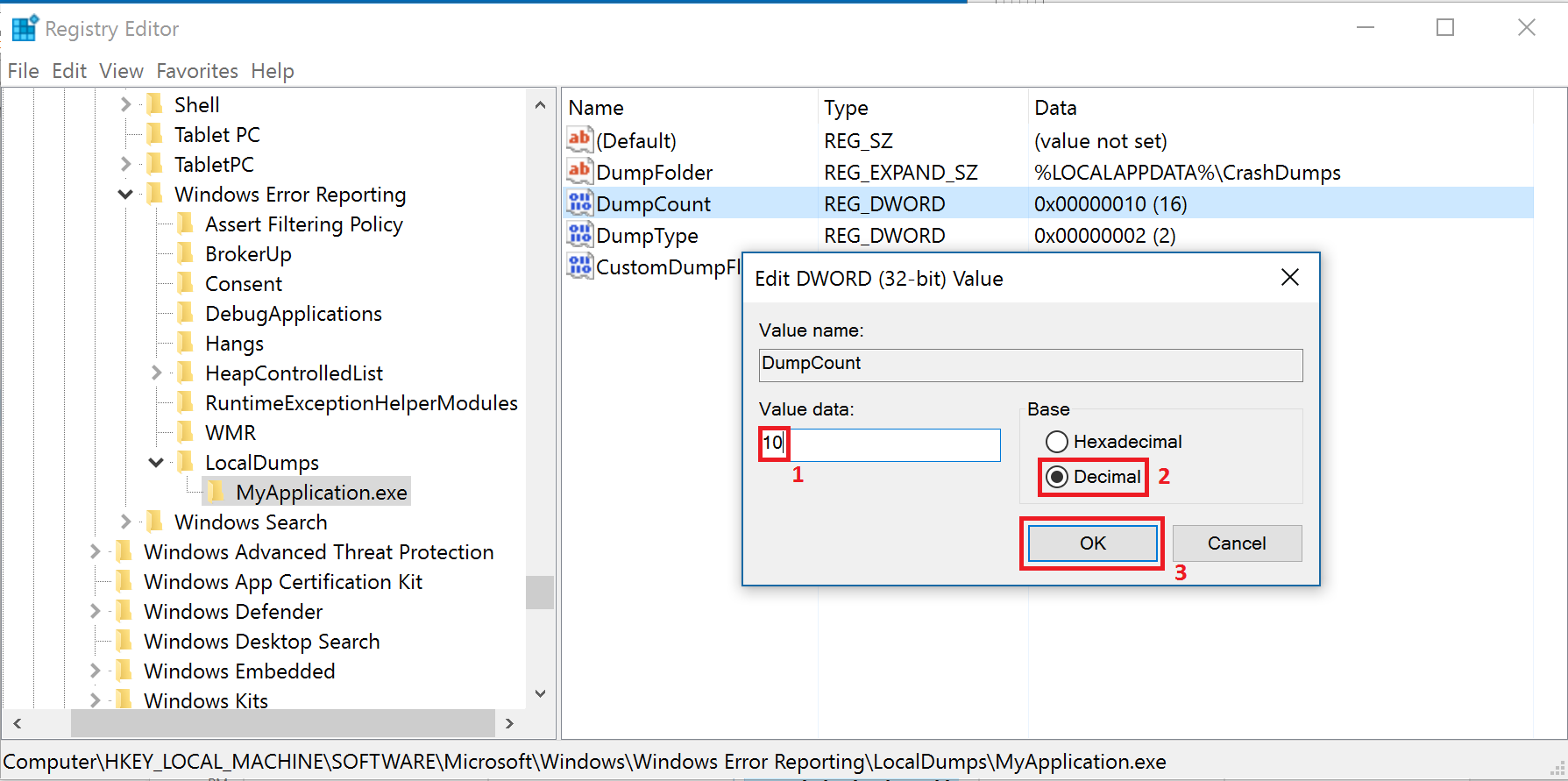Click the Windows Defender folder icon
The height and width of the screenshot is (781, 1568).
coord(124,611)
